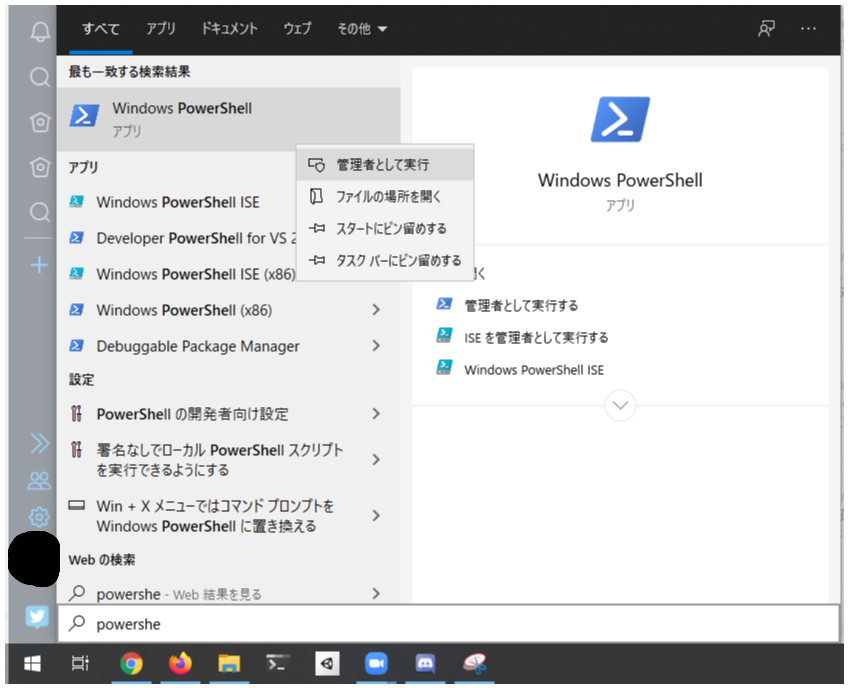848x688 pixels.
Task: Open Zoom from the taskbar
Action: click(x=376, y=664)
